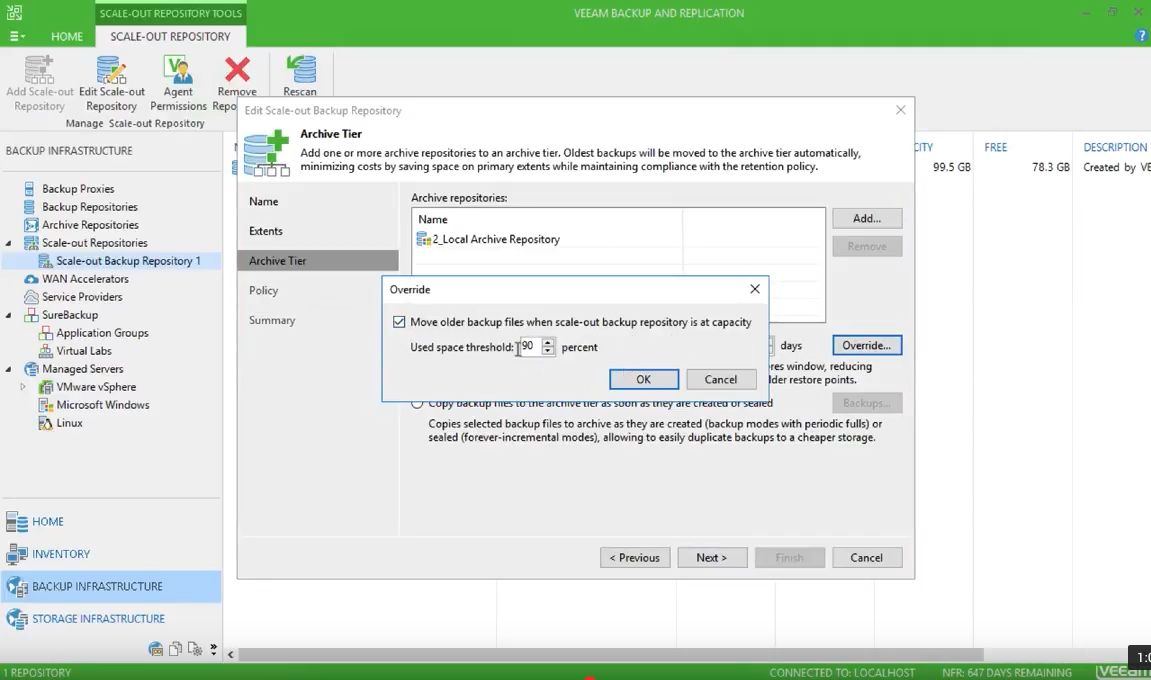Click the Next > wizard button

(712, 557)
